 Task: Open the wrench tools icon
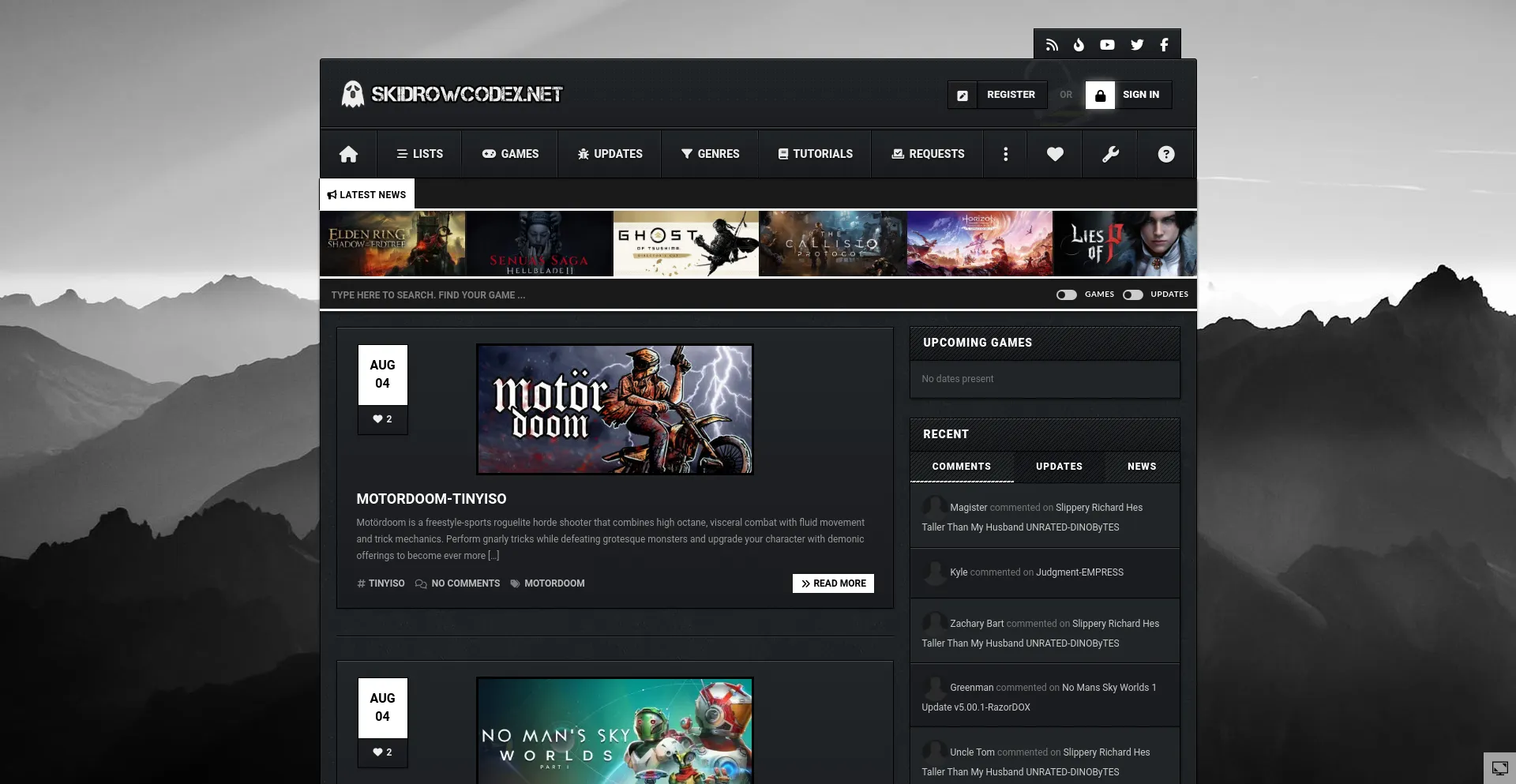1110,154
